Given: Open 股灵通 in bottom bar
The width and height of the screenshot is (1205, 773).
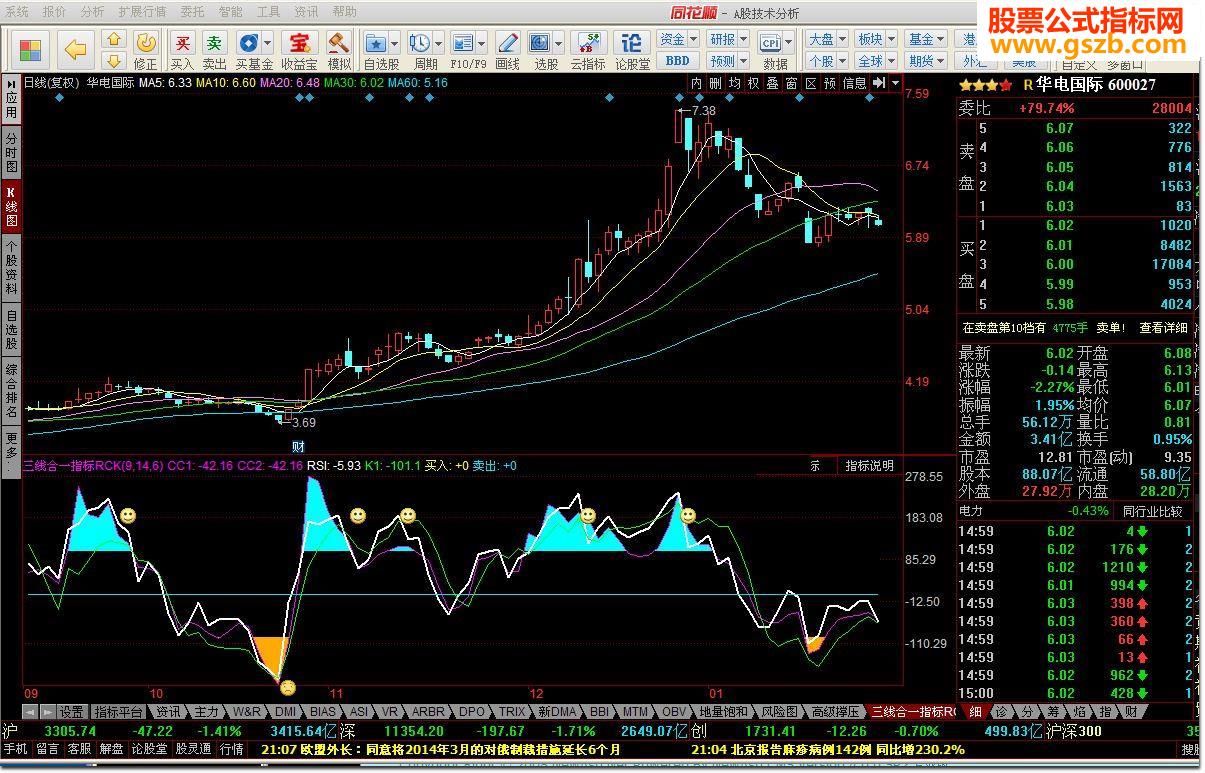Looking at the screenshot, I should pos(193,749).
